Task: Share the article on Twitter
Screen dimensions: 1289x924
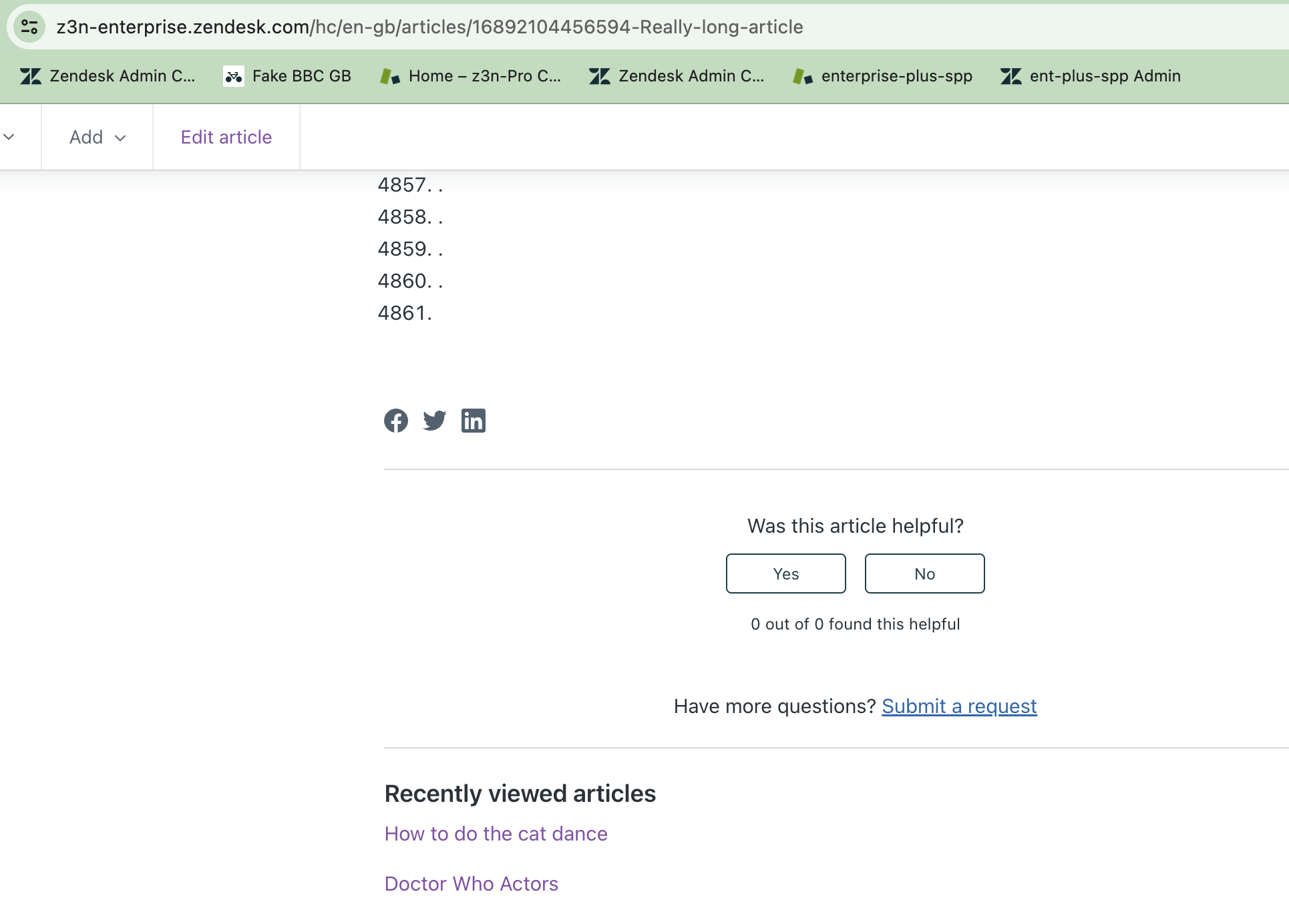Action: [435, 421]
